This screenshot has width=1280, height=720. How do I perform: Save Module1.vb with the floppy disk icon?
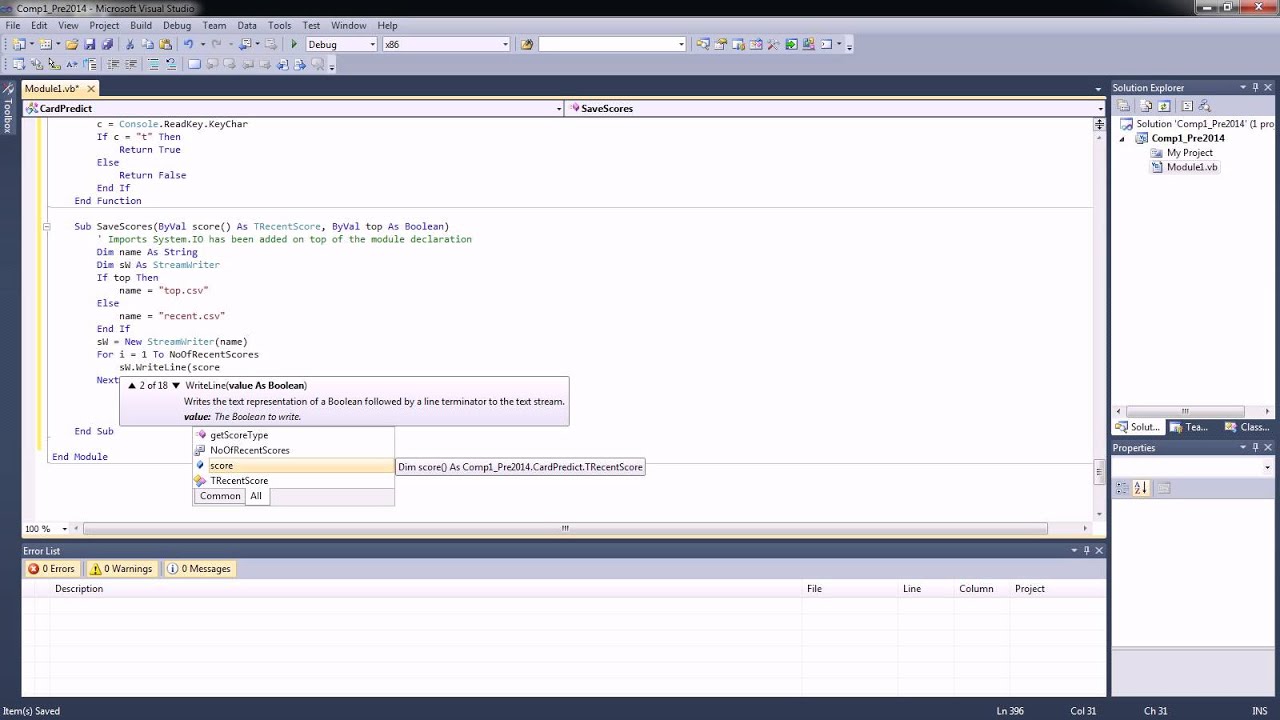click(x=90, y=44)
